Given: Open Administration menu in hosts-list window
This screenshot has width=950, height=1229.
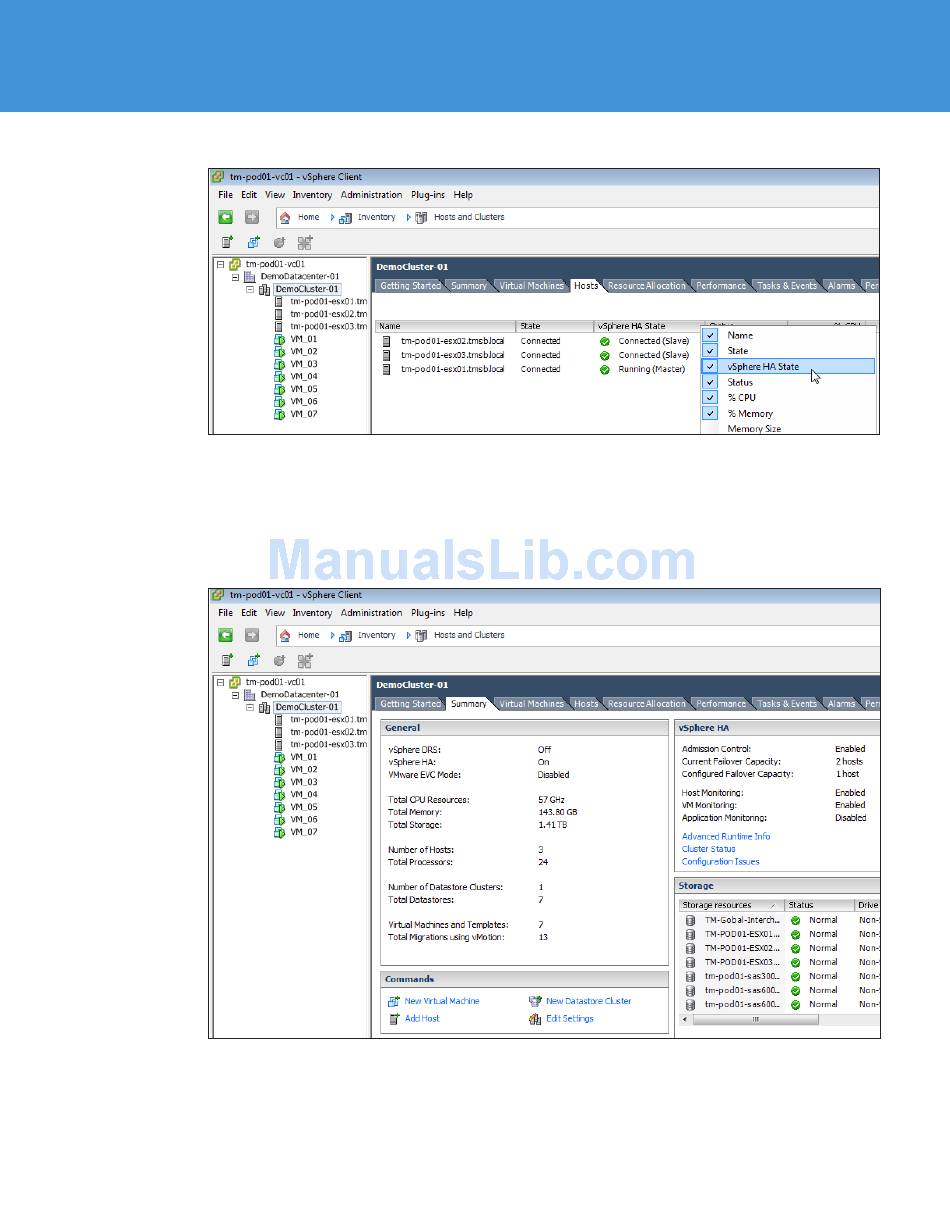Looking at the screenshot, I should (371, 195).
